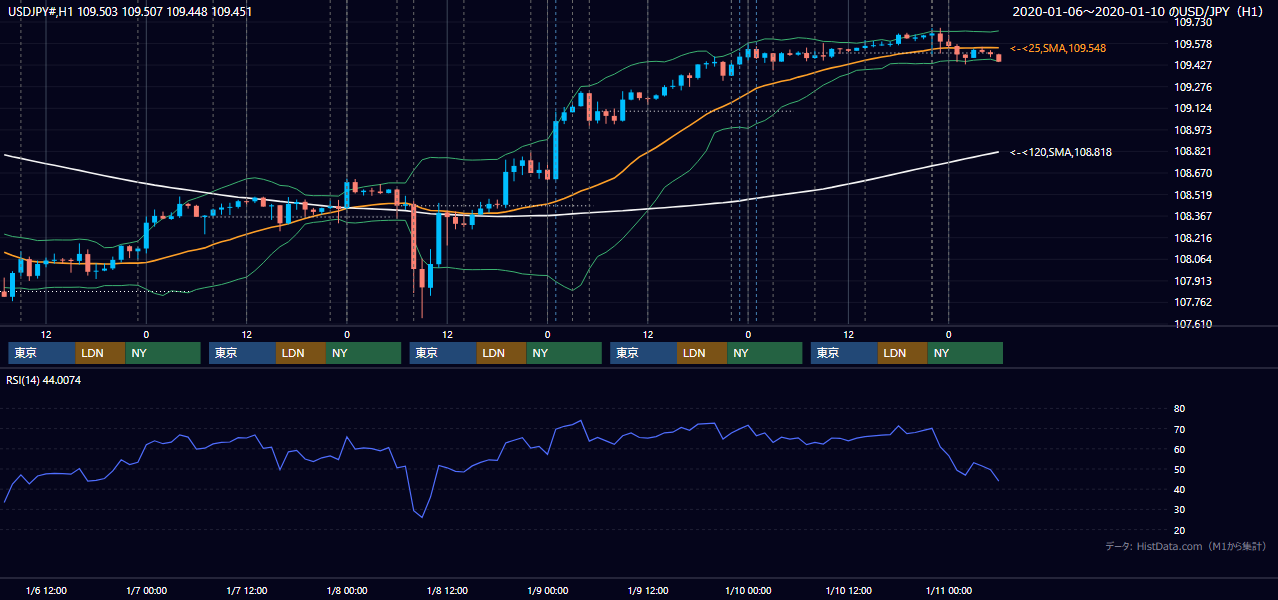The width and height of the screenshot is (1278, 600).
Task: Click the RSI 30 level label
Action: click(1179, 509)
